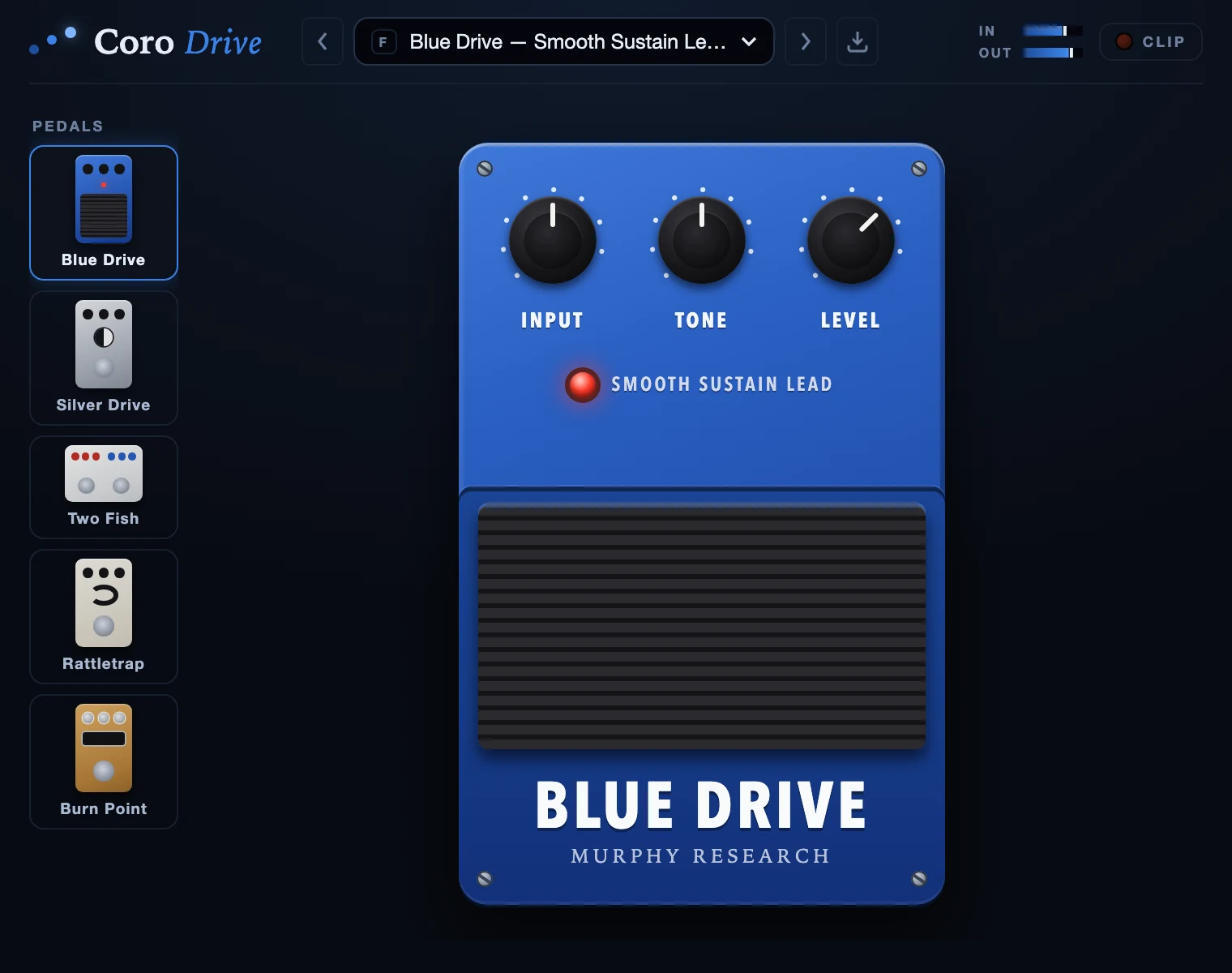Toggle the CLIP indicator button
Viewport: 1232px width, 973px height.
[x=1150, y=41]
